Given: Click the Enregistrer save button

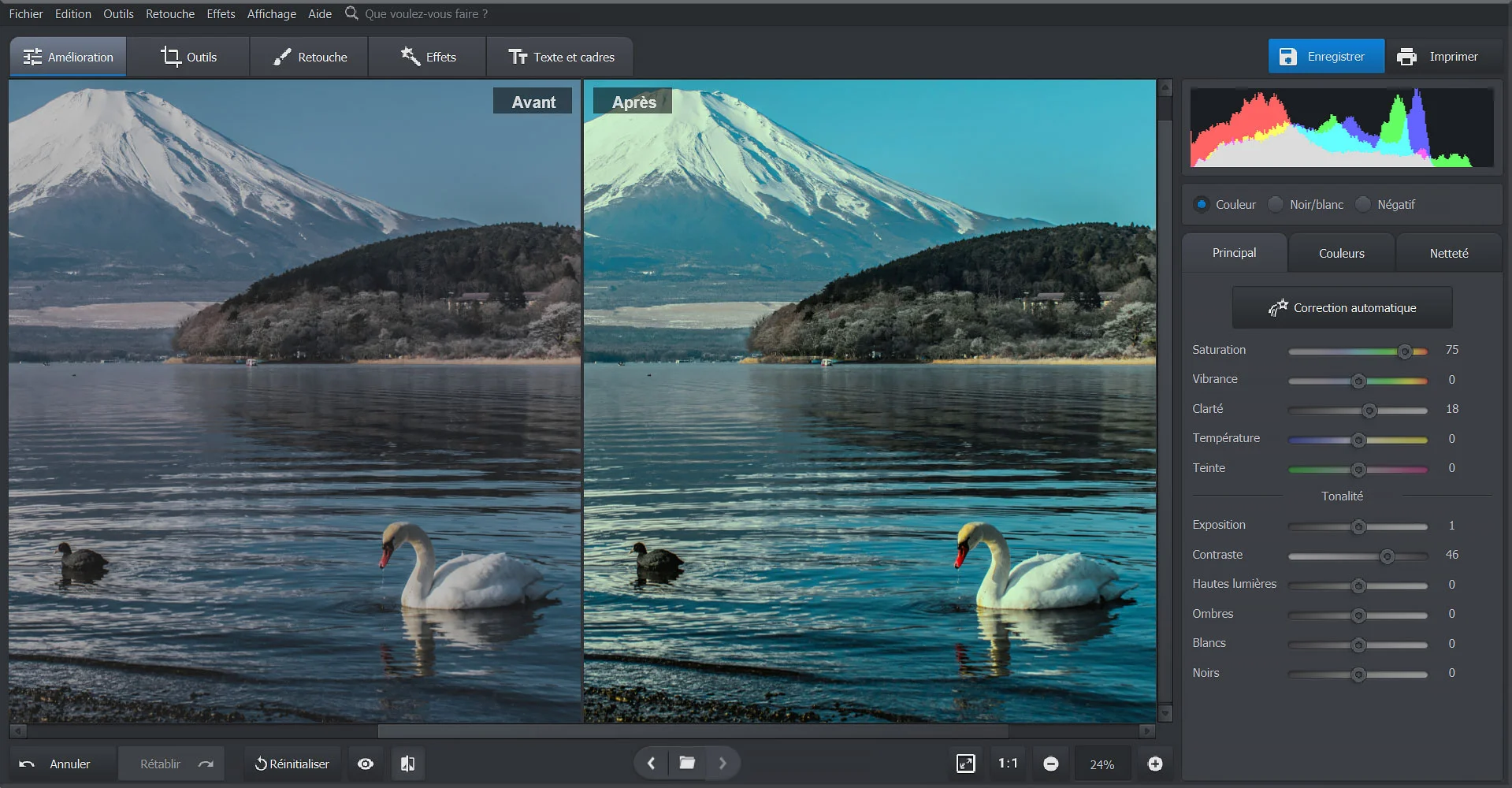Looking at the screenshot, I should pos(1326,56).
